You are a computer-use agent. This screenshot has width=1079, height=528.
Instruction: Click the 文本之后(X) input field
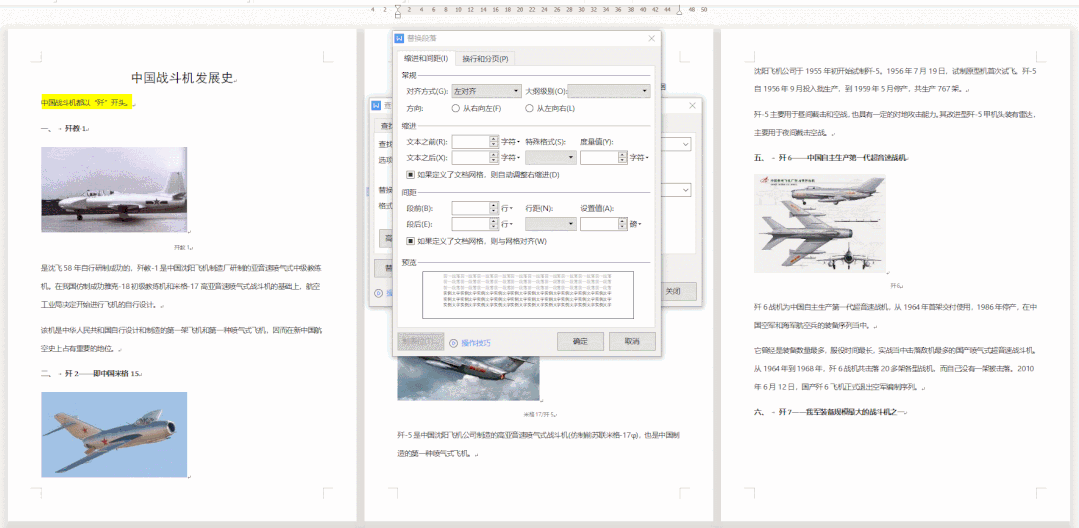pyautogui.click(x=471, y=158)
